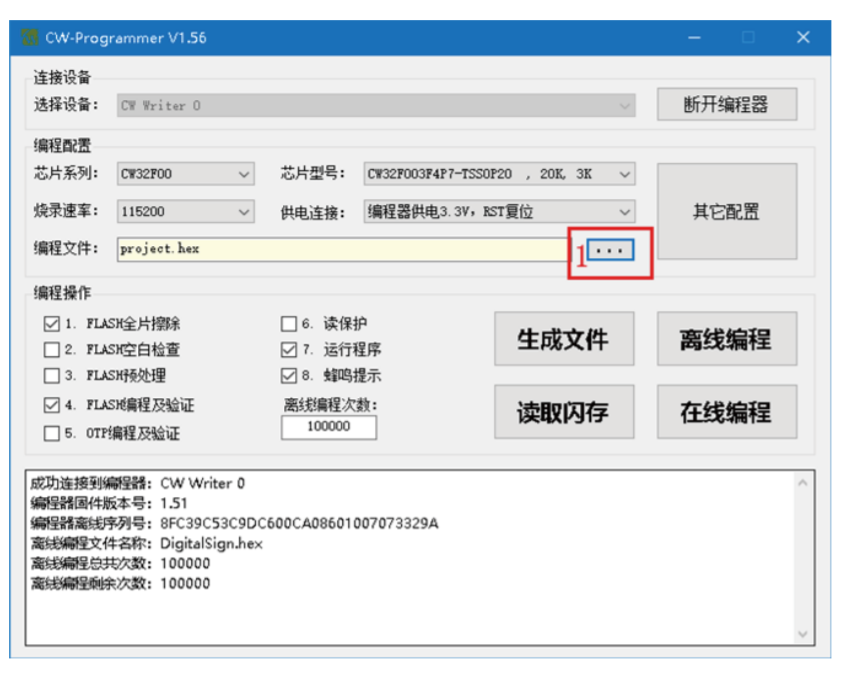Click the 生成文件 button
847x681 pixels.
[x=564, y=339]
